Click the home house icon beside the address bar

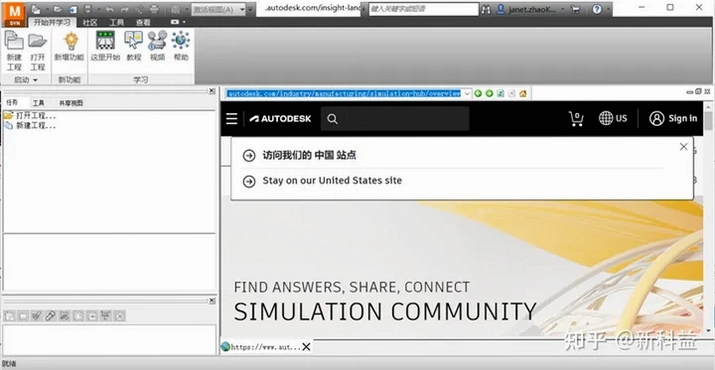523,94
